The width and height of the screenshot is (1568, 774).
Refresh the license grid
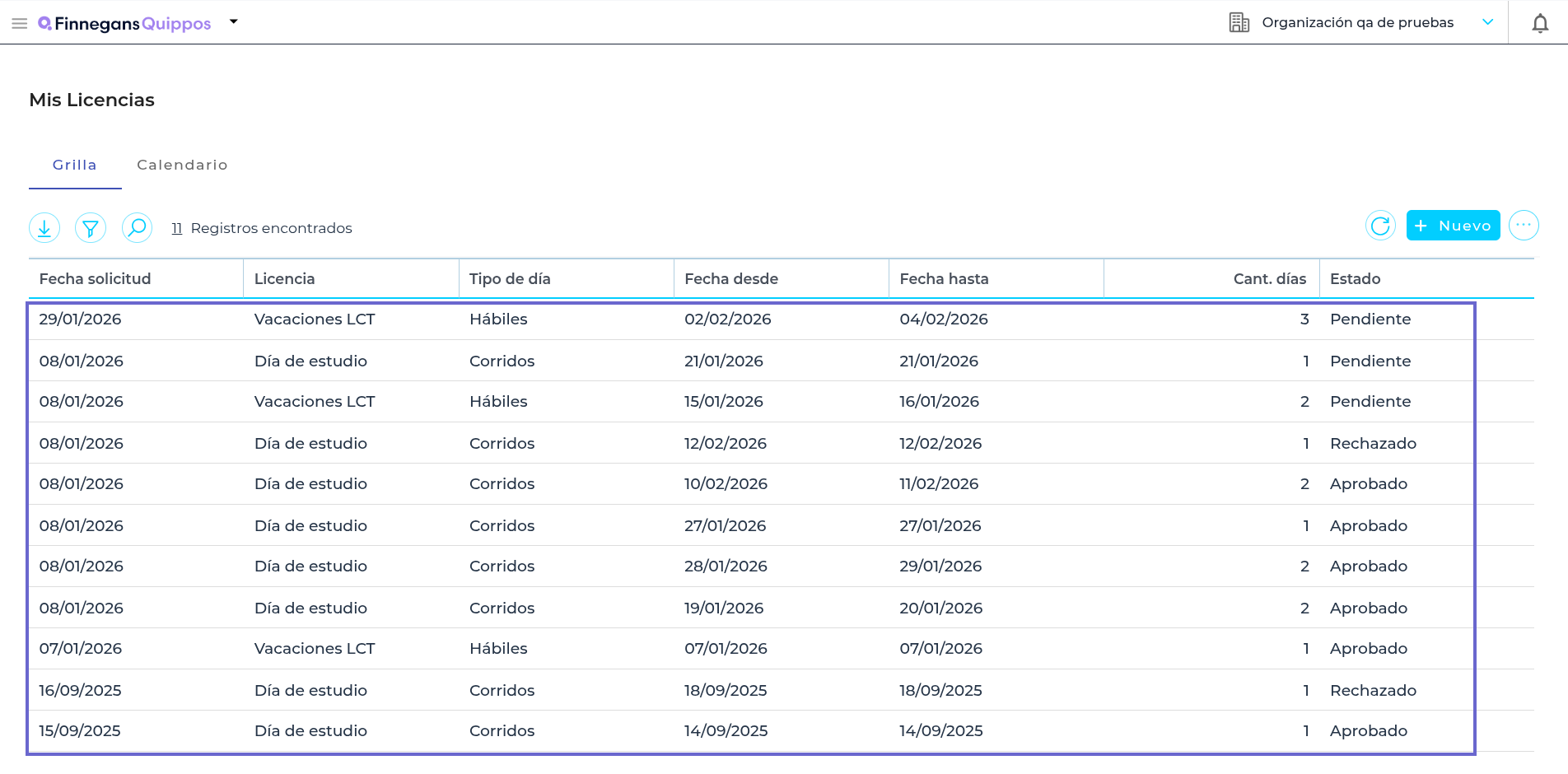pyautogui.click(x=1380, y=226)
